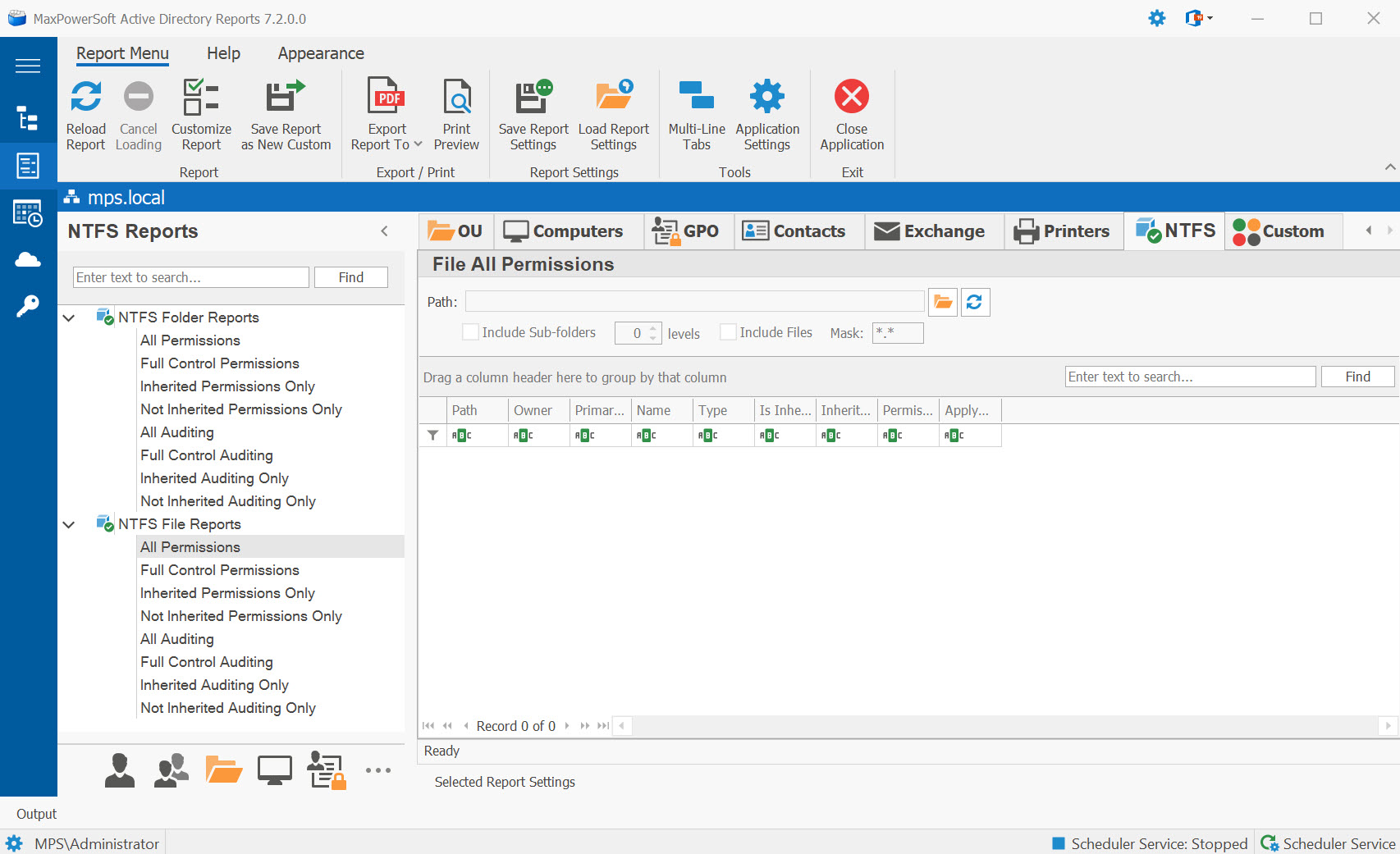
Task: Click the Reload Report icon
Action: (x=85, y=98)
